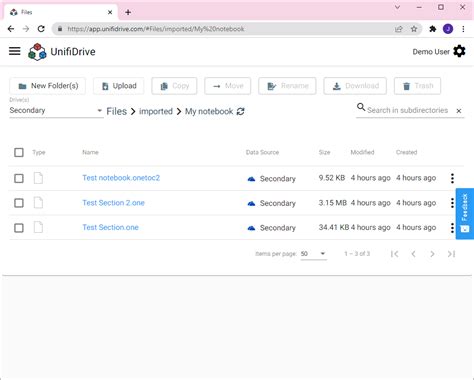Check the box for Test notebook.onetoc2
Screen dimensions: 474x380
tap(19, 178)
